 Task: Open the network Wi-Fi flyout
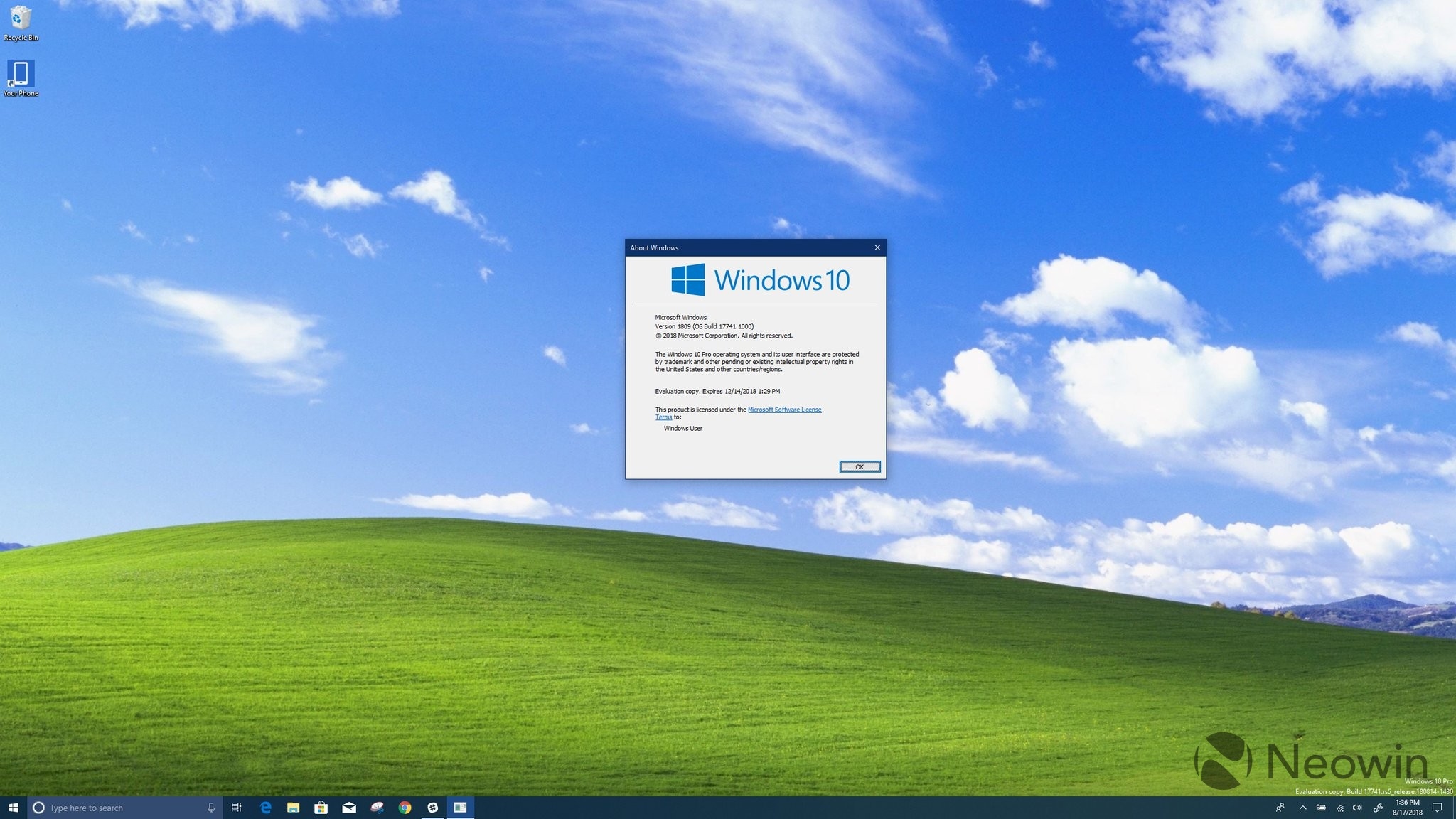coord(1339,808)
